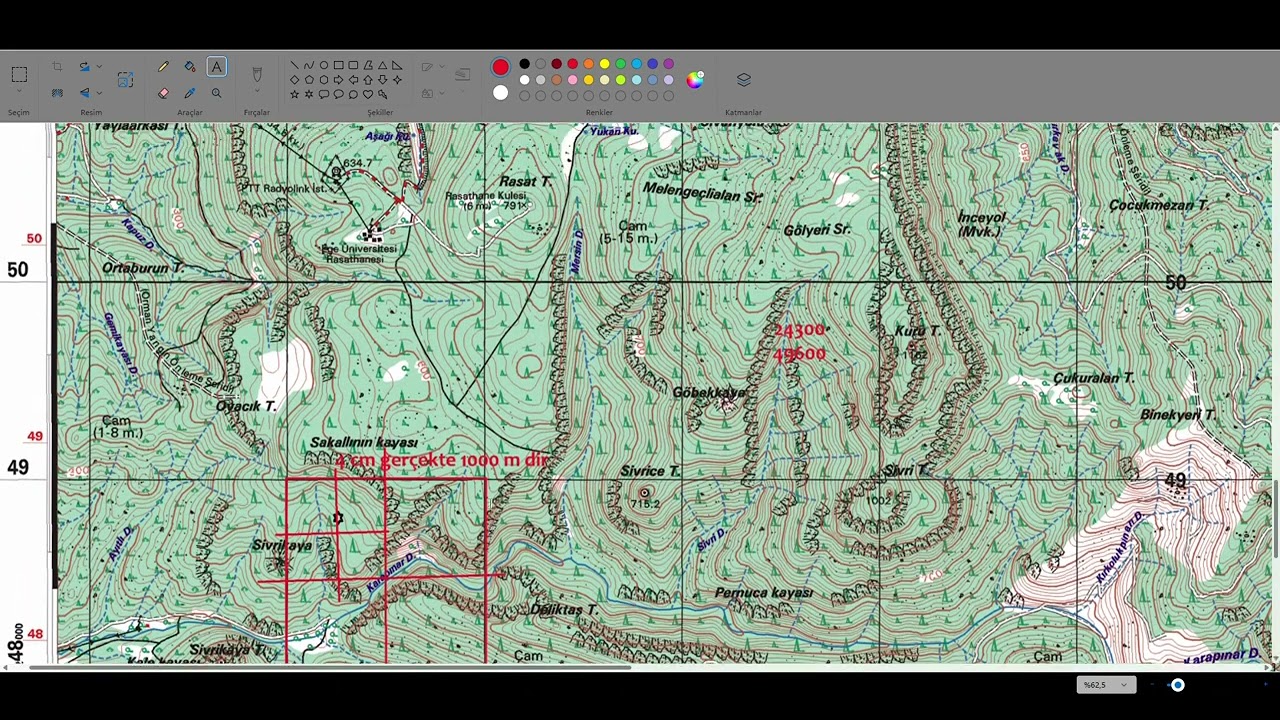1280x720 pixels.
Task: Click the horizontal canvas scrollbar
Action: [330, 667]
